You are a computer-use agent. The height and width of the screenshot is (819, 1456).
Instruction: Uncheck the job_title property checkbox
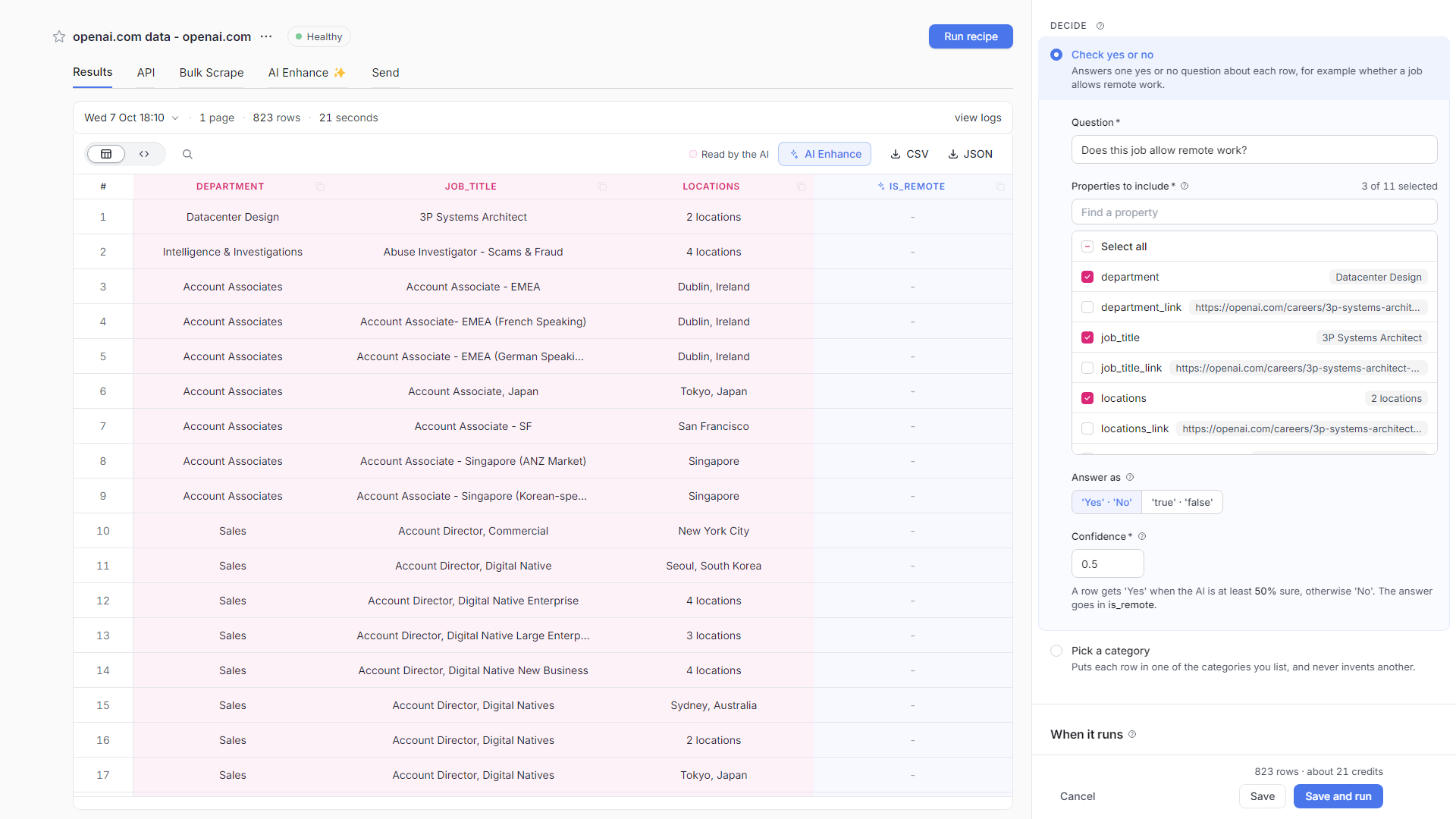click(x=1087, y=337)
